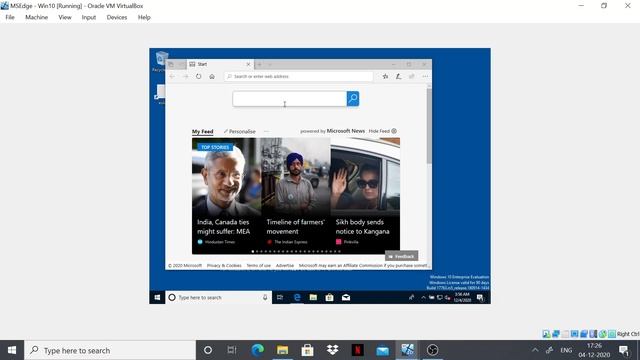Screen dimensions: 640x360
Task: Click Hide Feed toggle
Action: (x=382, y=131)
